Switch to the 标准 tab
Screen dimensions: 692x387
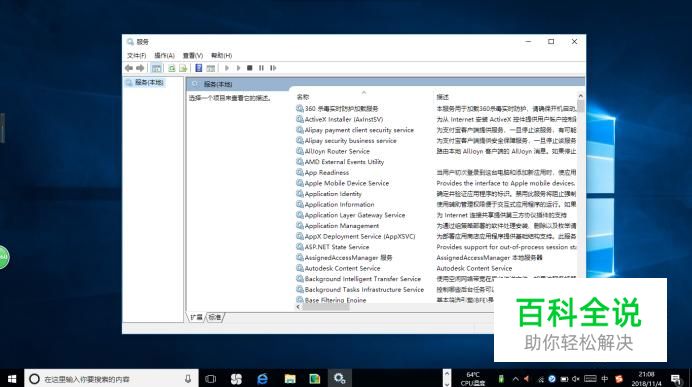click(x=215, y=317)
